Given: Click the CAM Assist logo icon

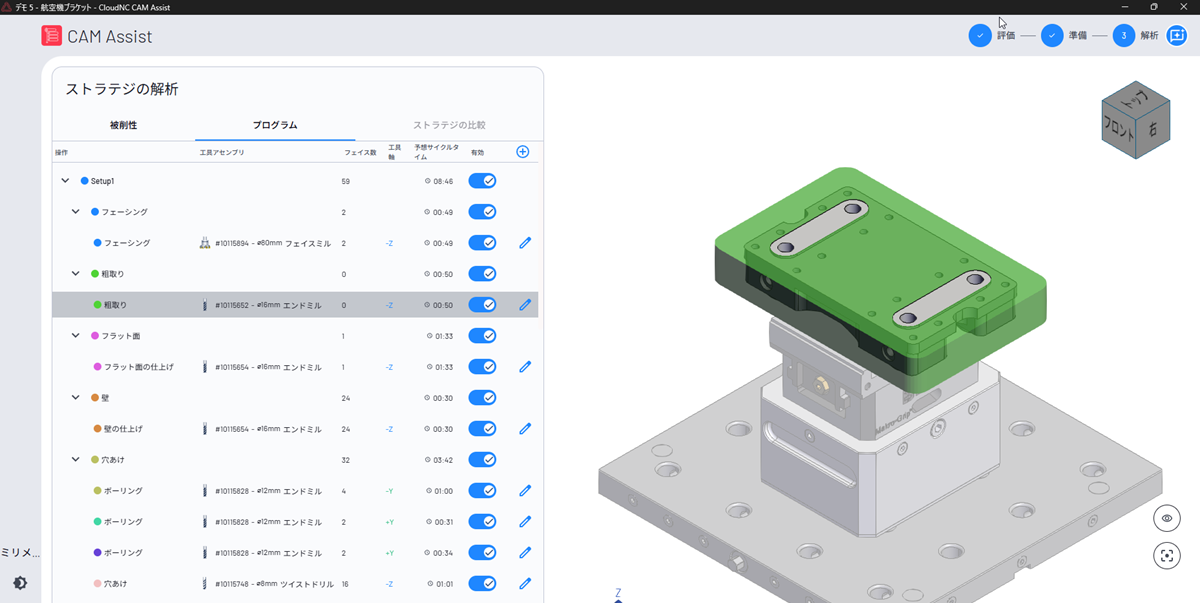Looking at the screenshot, I should (51, 36).
